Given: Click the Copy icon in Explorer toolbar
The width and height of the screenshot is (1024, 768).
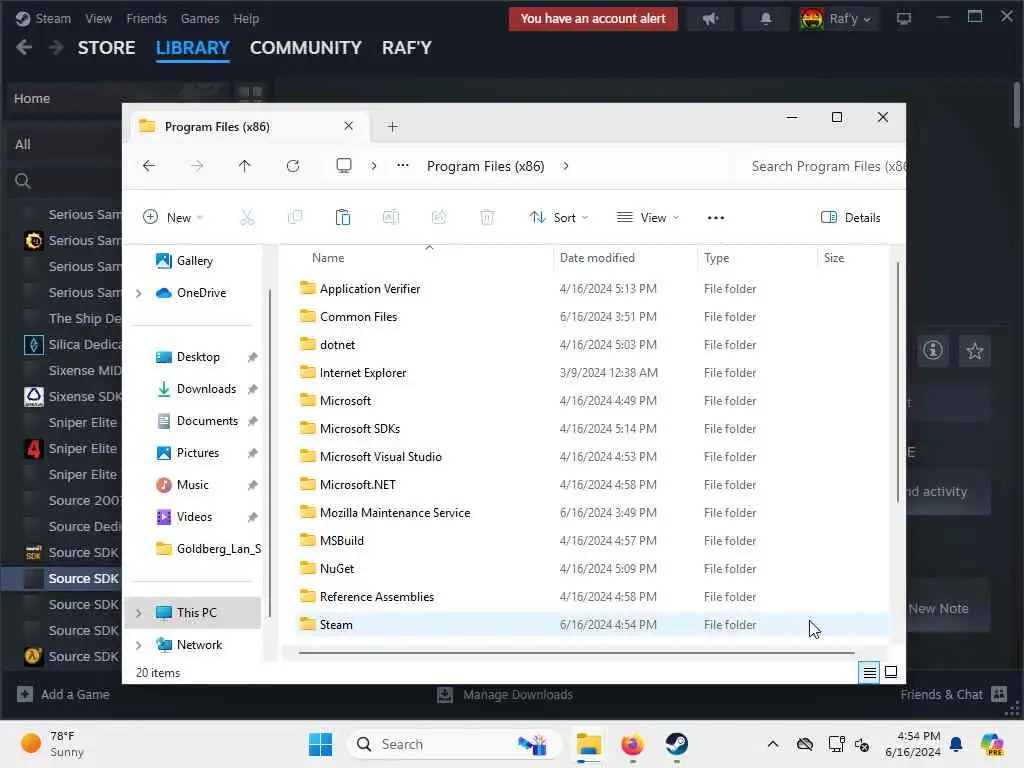Looking at the screenshot, I should [x=295, y=217].
